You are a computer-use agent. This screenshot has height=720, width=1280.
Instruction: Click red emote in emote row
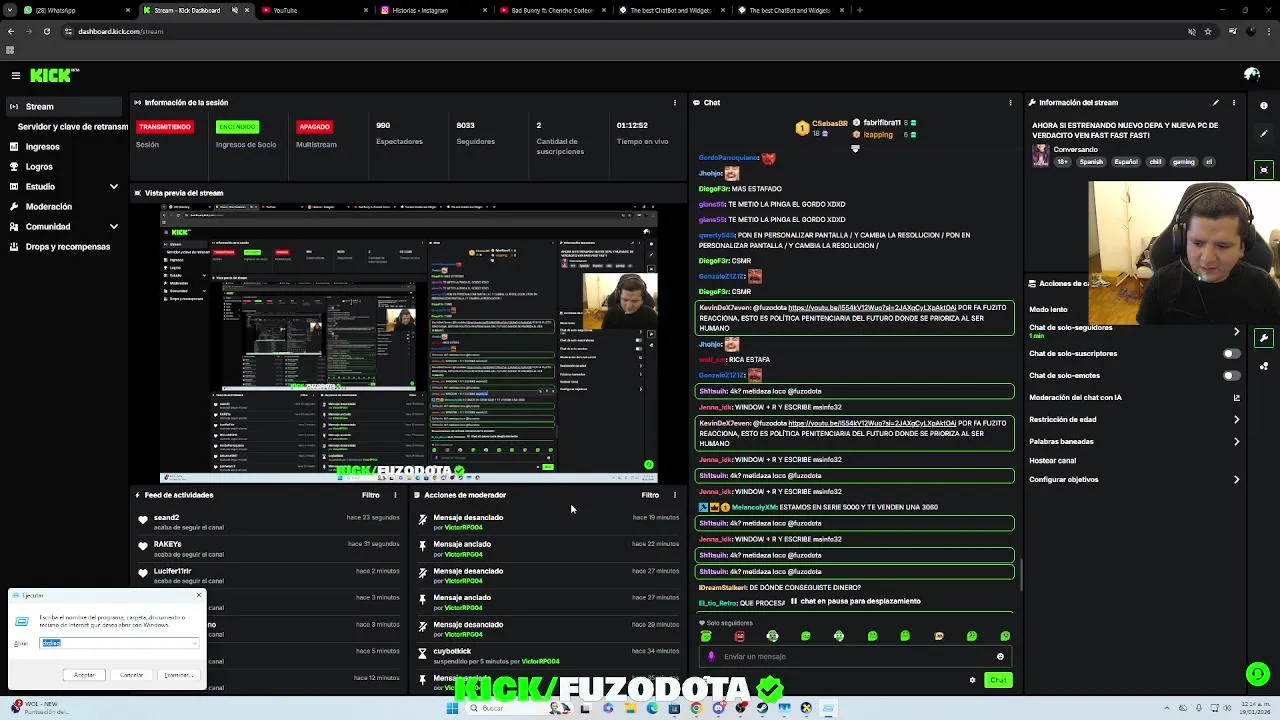tap(739, 636)
